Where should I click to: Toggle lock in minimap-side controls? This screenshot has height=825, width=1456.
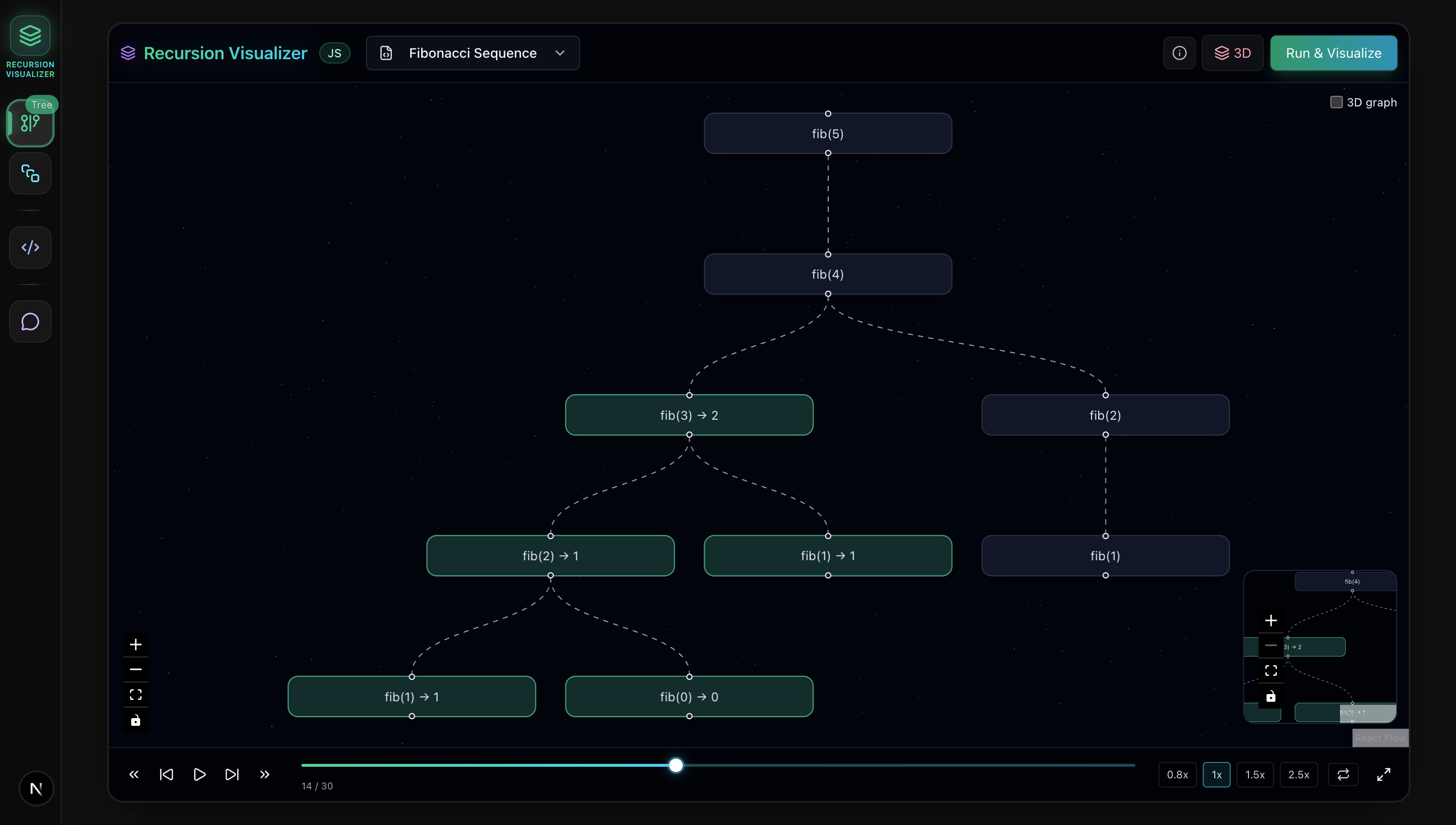point(1271,696)
